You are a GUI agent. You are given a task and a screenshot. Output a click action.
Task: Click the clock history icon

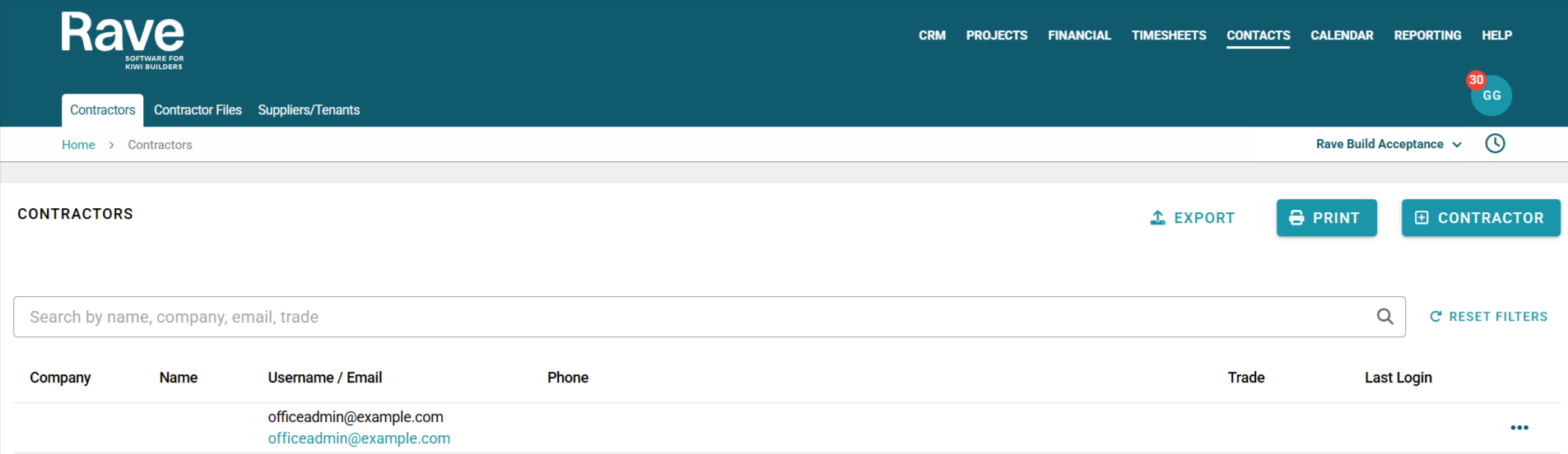coord(1495,144)
